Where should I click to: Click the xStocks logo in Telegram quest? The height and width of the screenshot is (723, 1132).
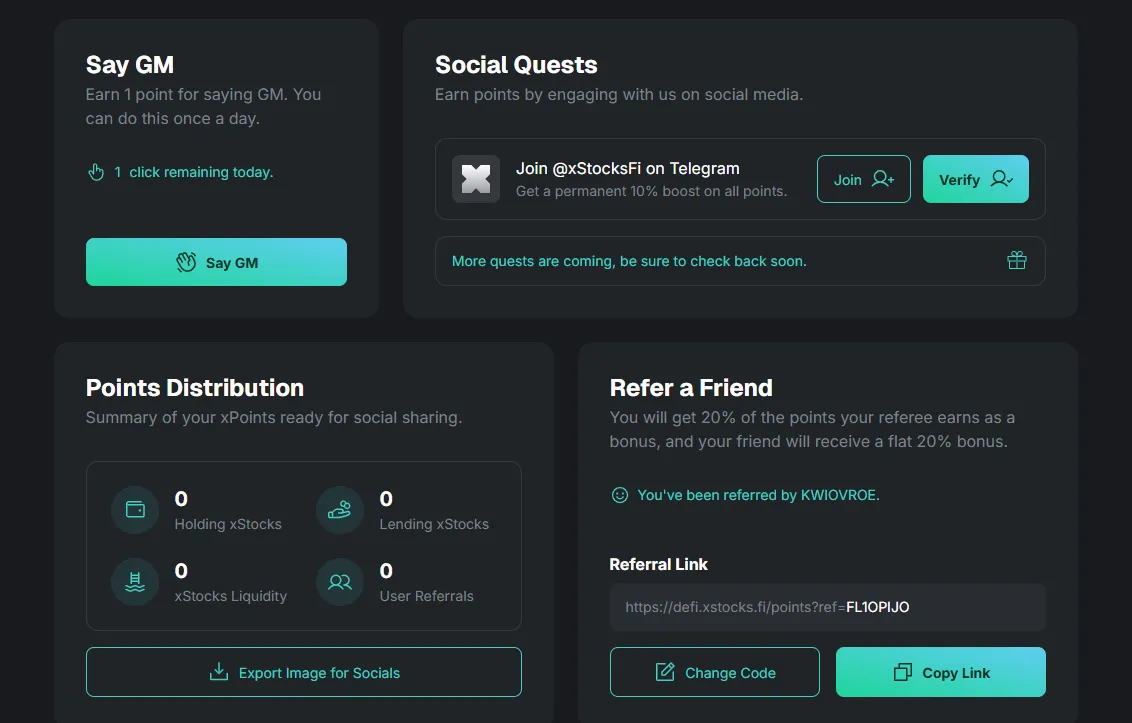476,180
